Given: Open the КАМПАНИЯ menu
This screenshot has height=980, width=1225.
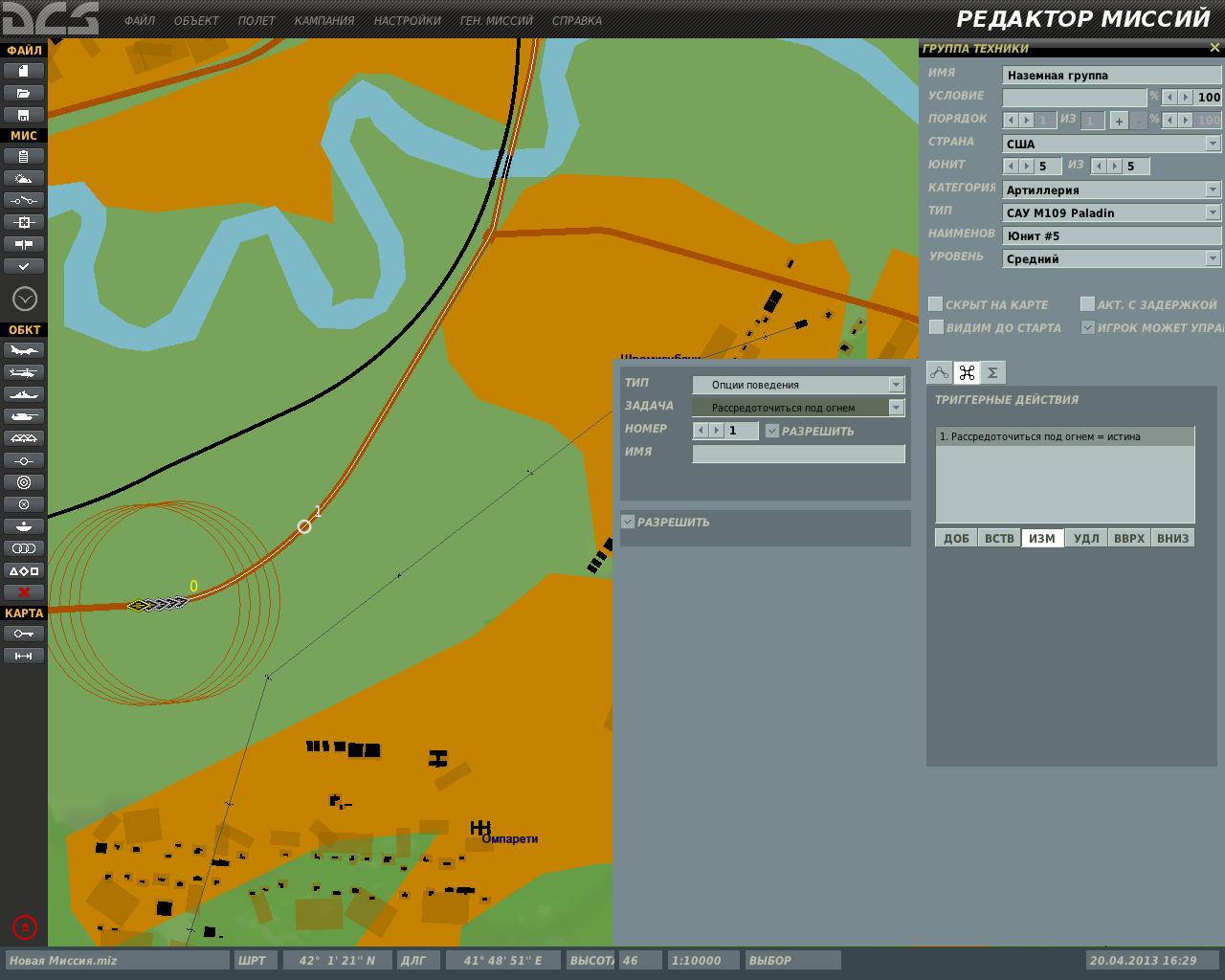Looking at the screenshot, I should 324,20.
